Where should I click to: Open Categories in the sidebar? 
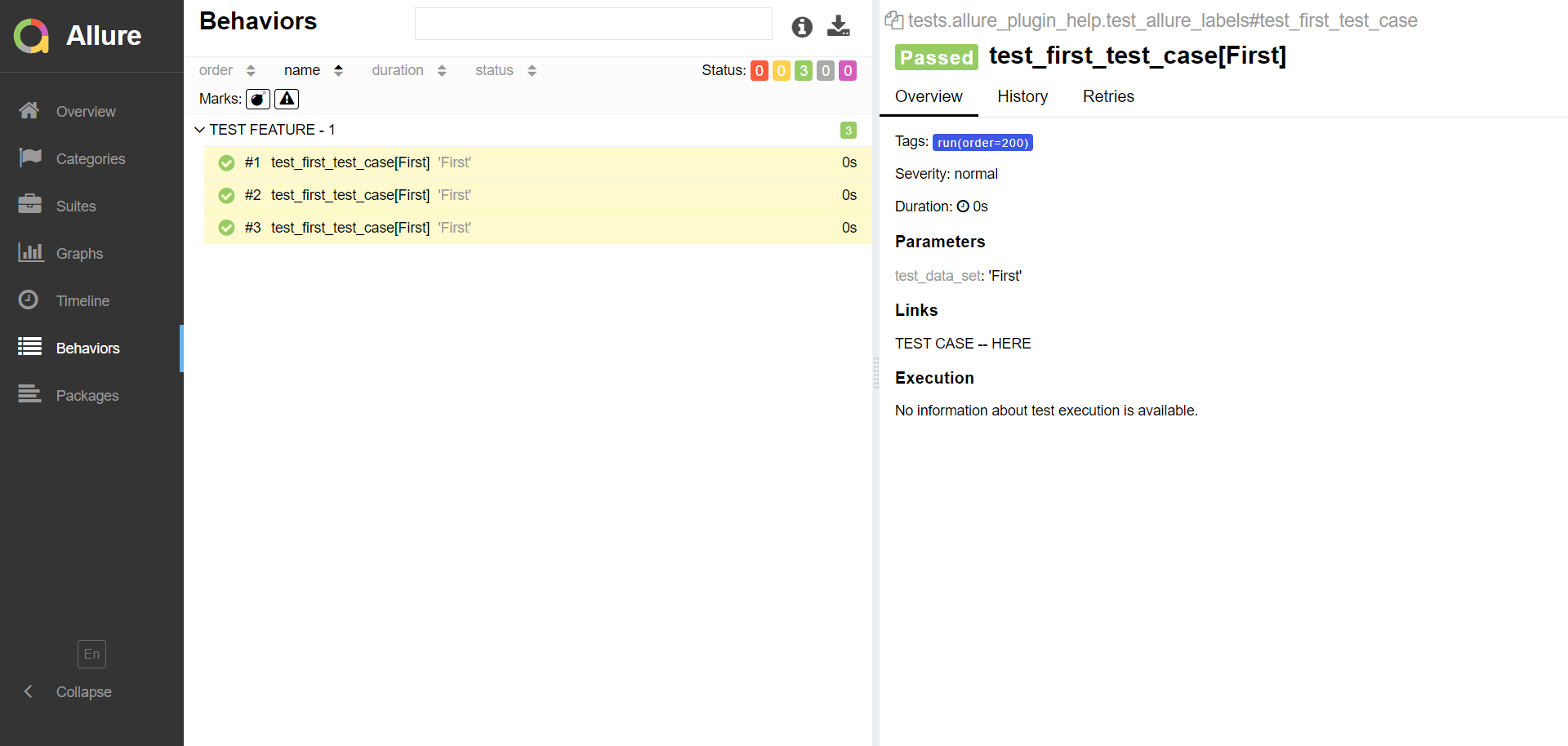90,158
